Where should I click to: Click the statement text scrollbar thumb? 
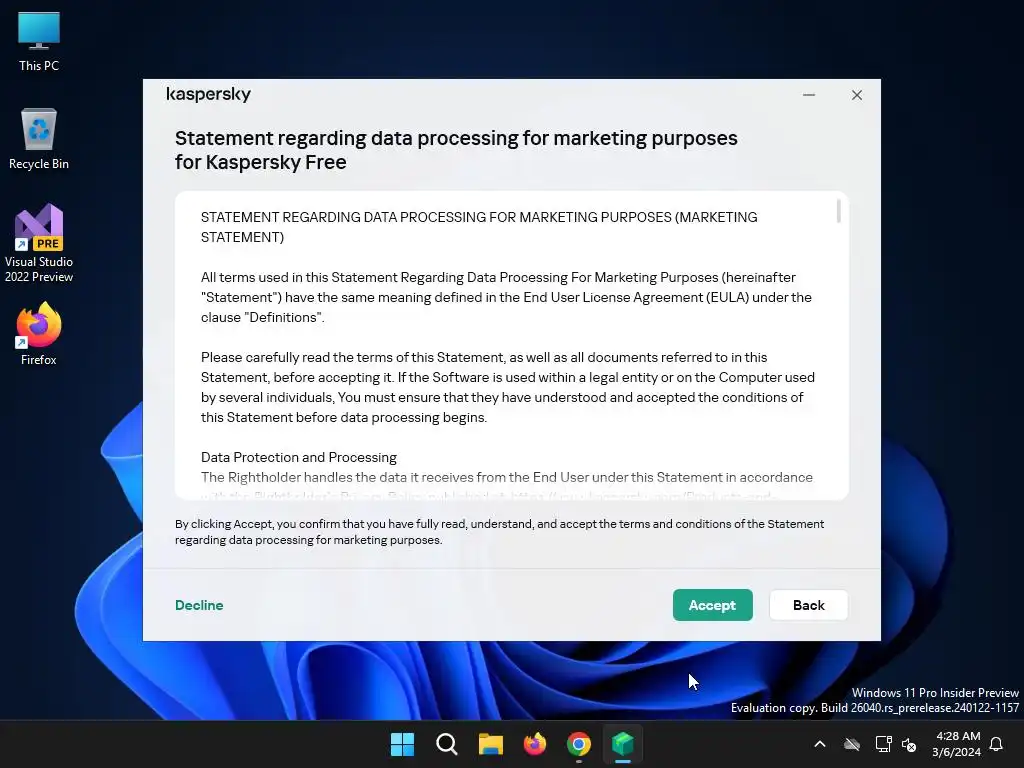839,212
